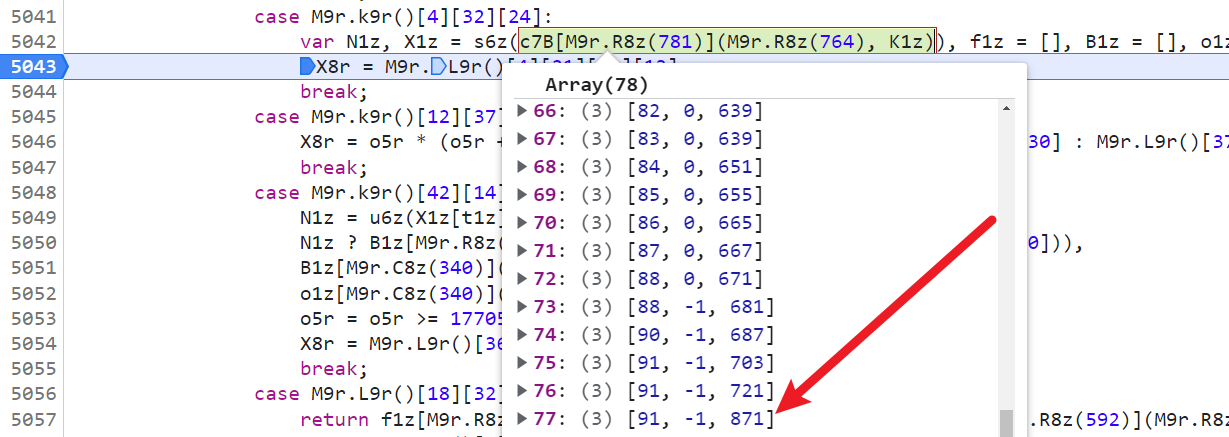Screen dimensions: 1229x437
Task: Unfold array item 75 [91, -1, 703]
Action: coord(523,362)
